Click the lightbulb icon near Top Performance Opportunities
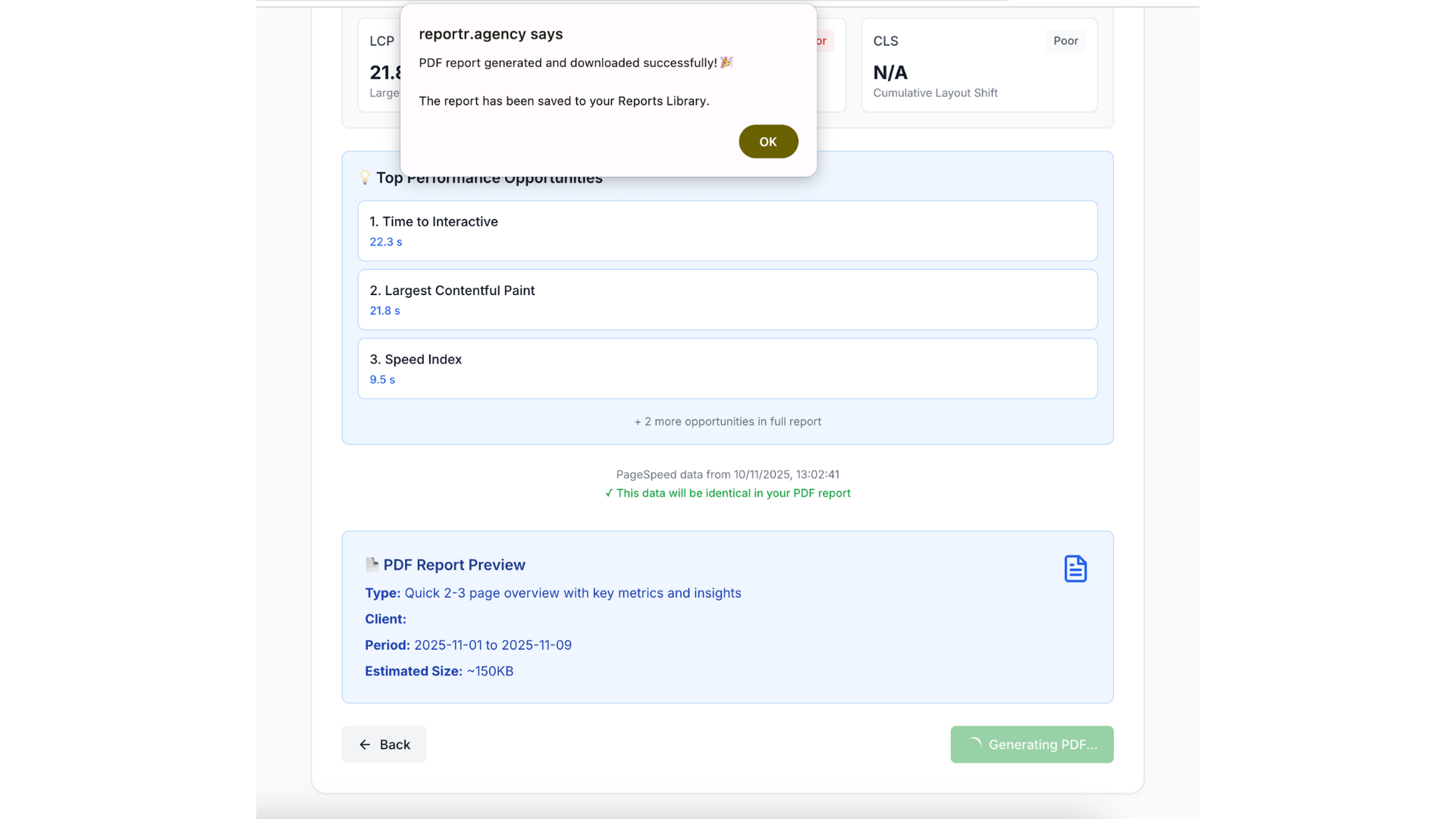1456x819 pixels. pyautogui.click(x=365, y=177)
